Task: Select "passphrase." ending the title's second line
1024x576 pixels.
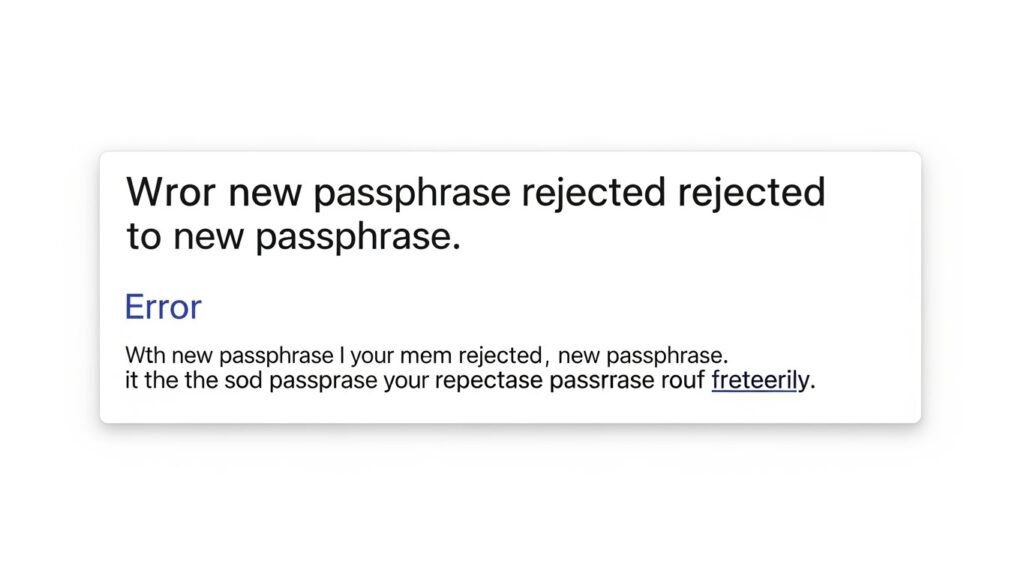Action: 368,239
